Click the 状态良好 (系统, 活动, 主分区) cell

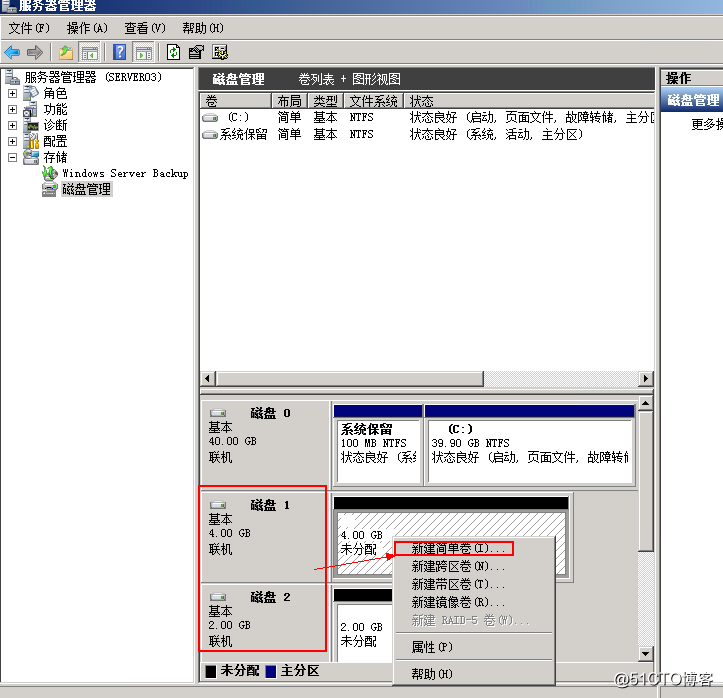point(496,135)
